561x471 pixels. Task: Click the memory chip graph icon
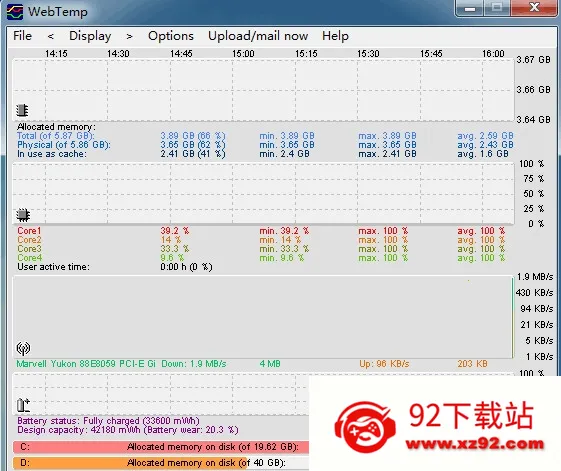tap(22, 110)
